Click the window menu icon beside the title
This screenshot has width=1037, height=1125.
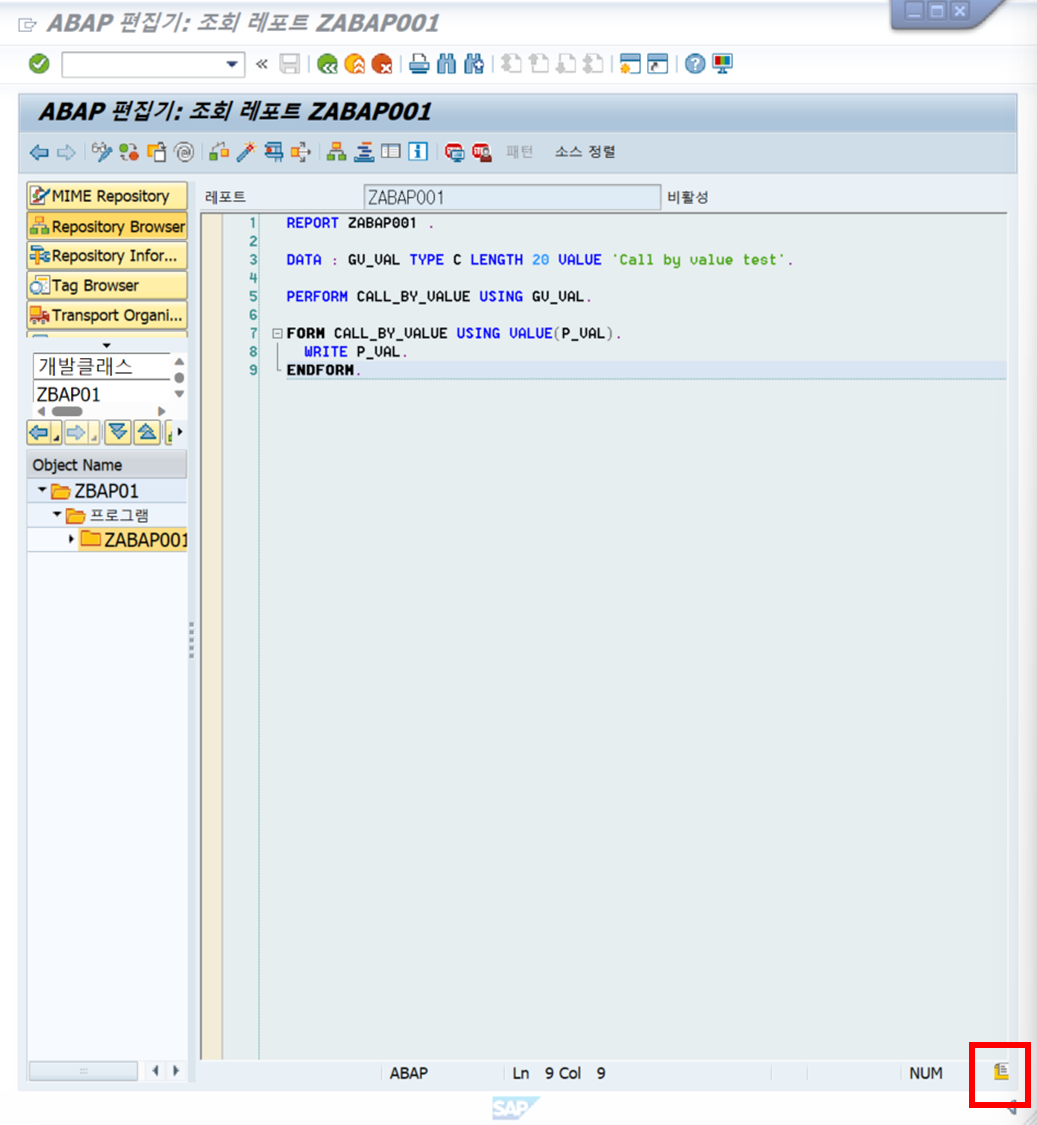point(27,25)
